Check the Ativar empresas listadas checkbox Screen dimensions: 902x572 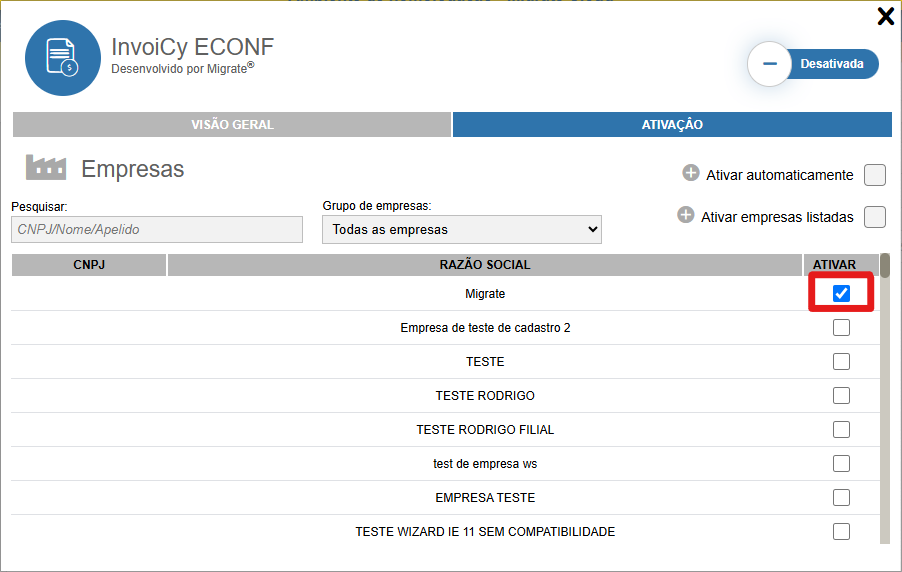[875, 217]
